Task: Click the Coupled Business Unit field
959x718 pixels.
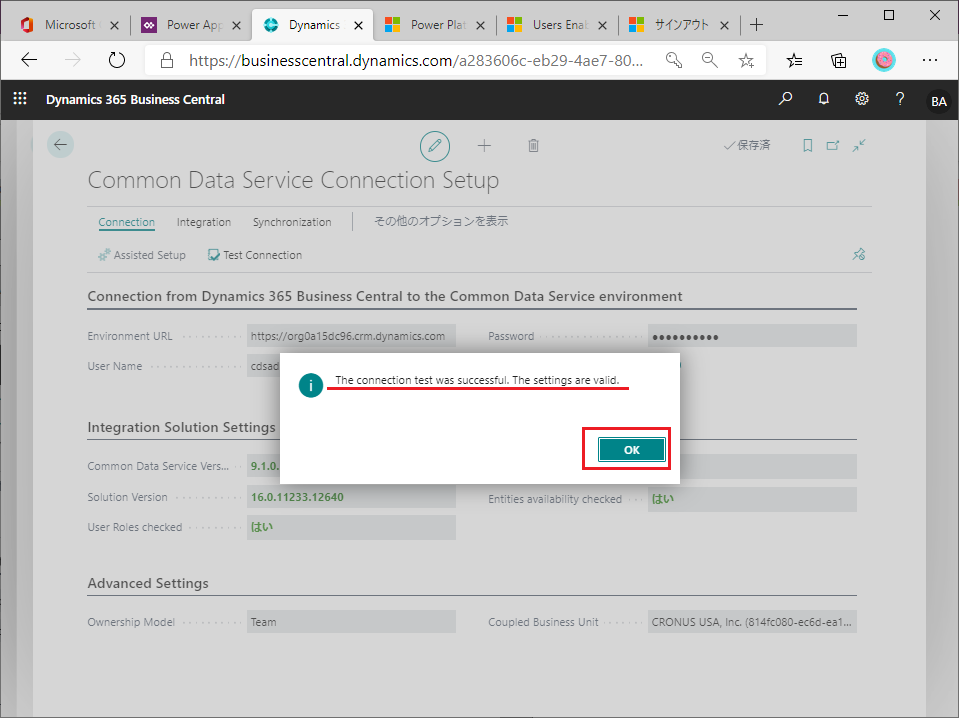Action: [x=752, y=622]
